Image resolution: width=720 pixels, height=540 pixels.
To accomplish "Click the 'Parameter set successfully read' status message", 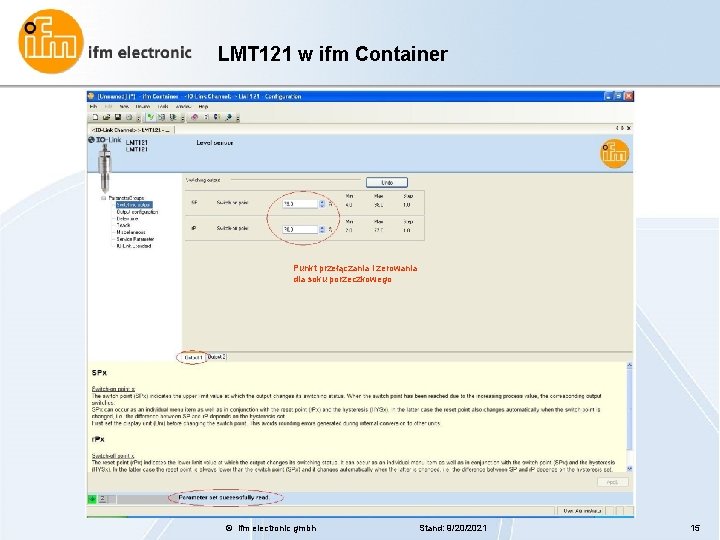I will click(x=224, y=497).
